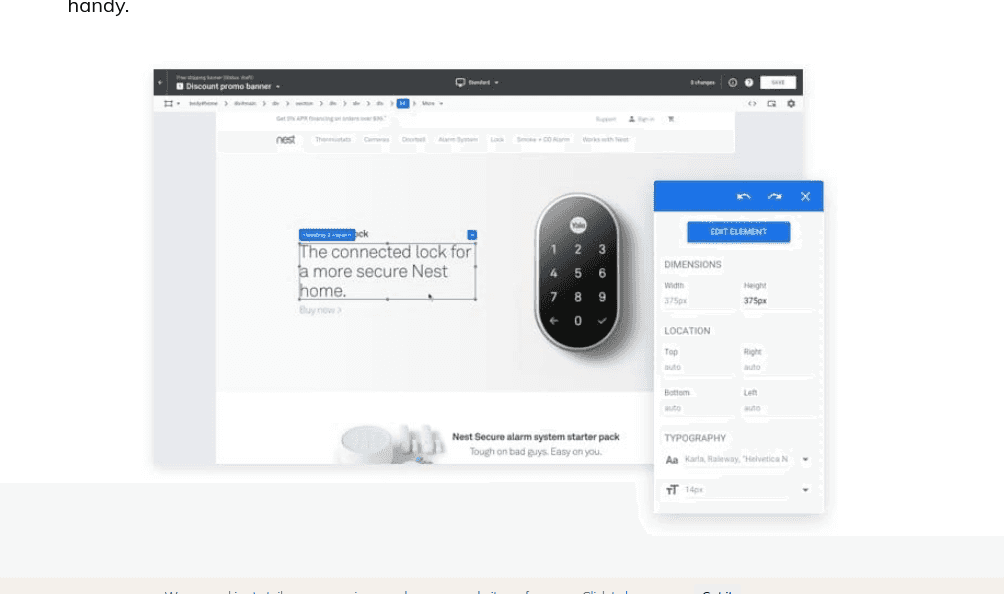
Task: Click the Buy now link
Action: pos(320,310)
